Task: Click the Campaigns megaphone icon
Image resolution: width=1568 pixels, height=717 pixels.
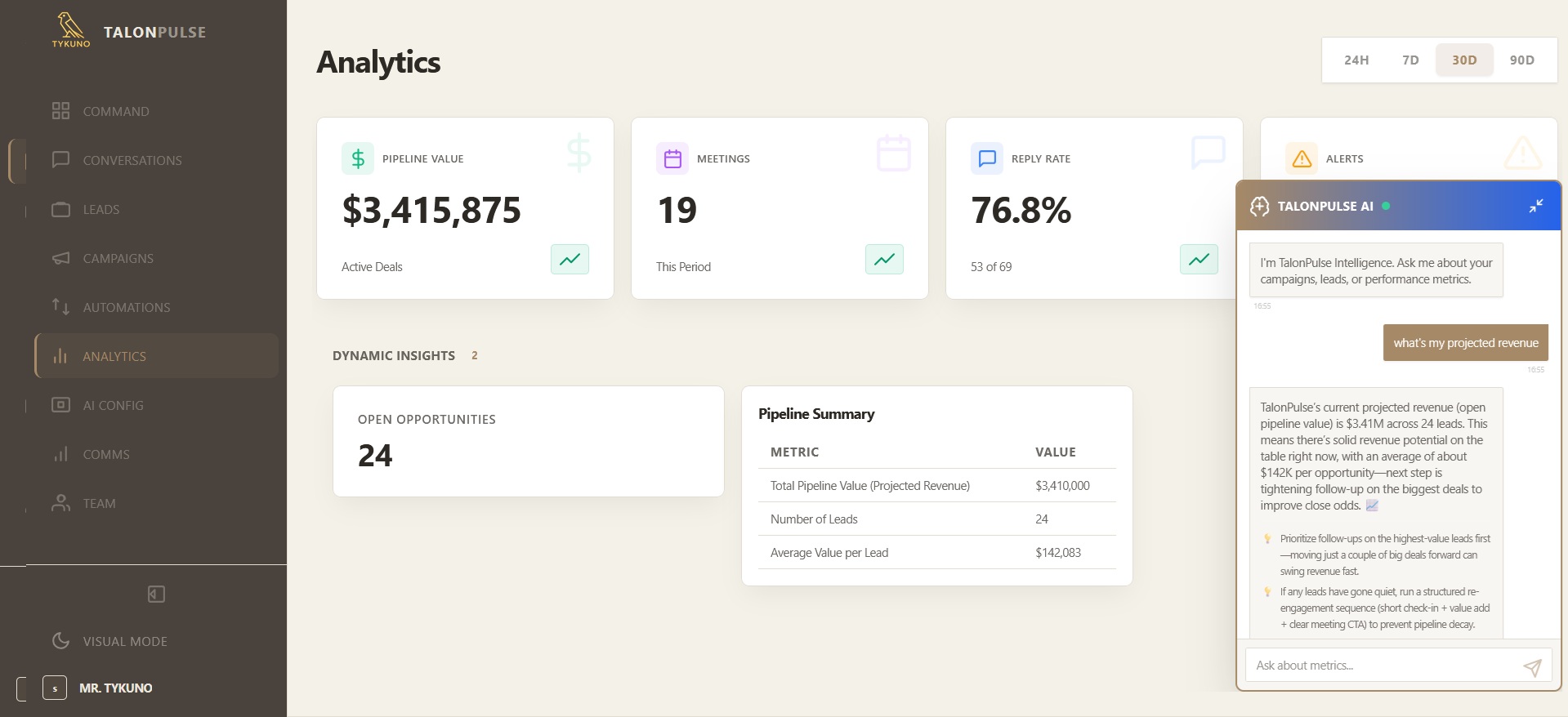Action: [x=60, y=258]
